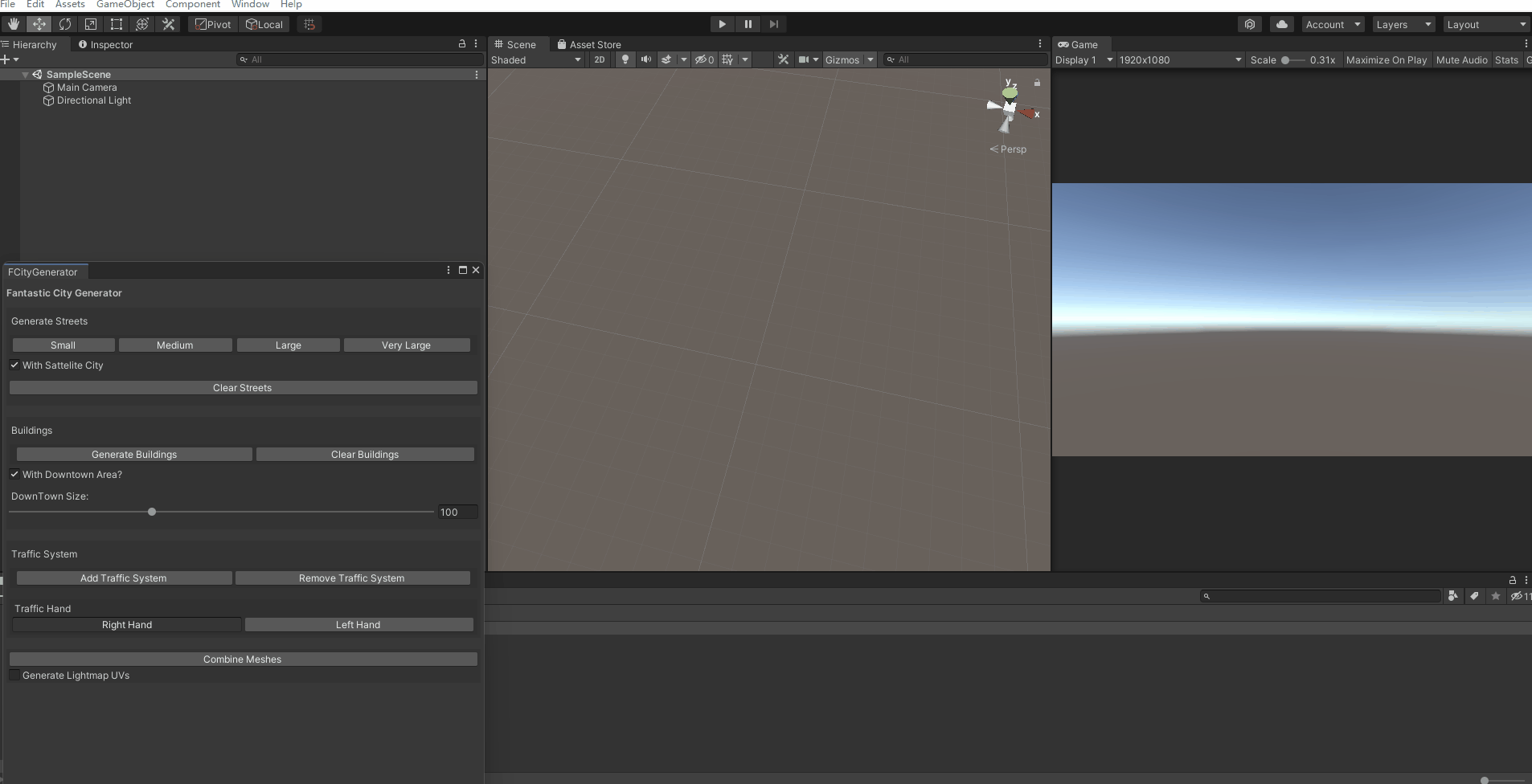Image resolution: width=1532 pixels, height=784 pixels.
Task: Open the Collaborate services icon
Action: tap(1250, 24)
